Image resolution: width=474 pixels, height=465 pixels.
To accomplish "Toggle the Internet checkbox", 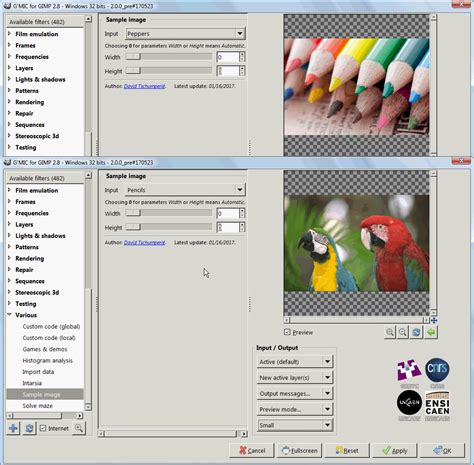I will [43, 428].
